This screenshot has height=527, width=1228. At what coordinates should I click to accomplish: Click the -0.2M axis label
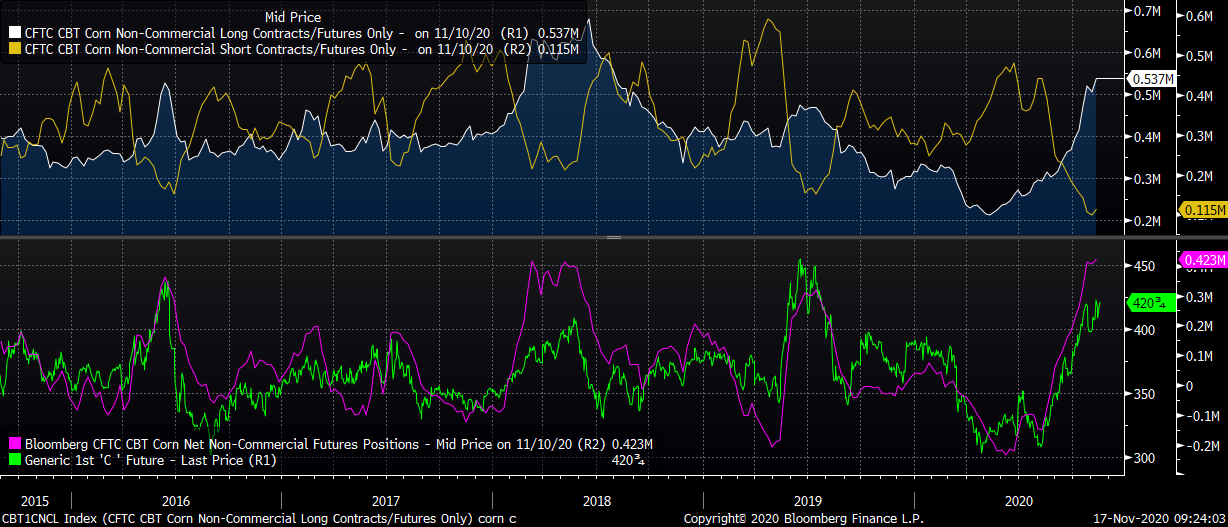(x=1201, y=446)
